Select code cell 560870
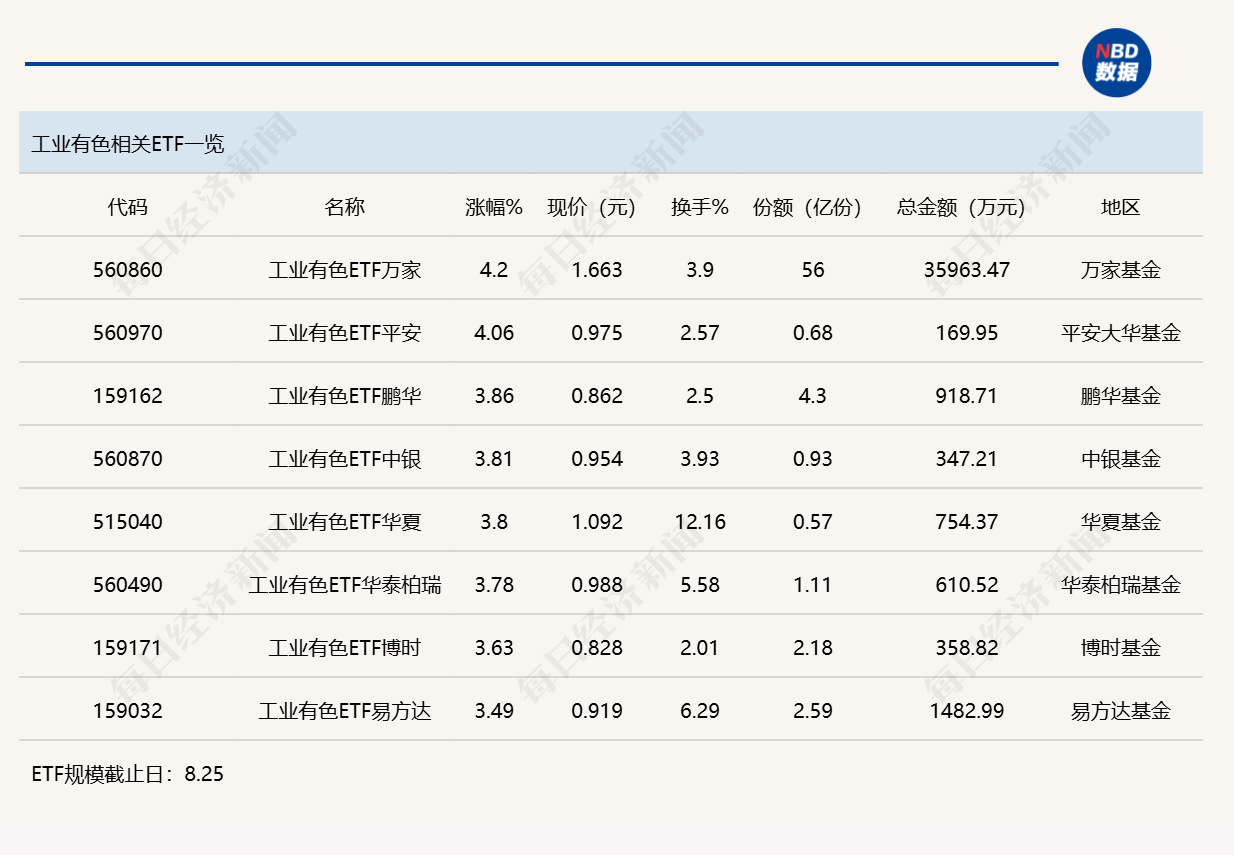1234x855 pixels. coord(128,459)
